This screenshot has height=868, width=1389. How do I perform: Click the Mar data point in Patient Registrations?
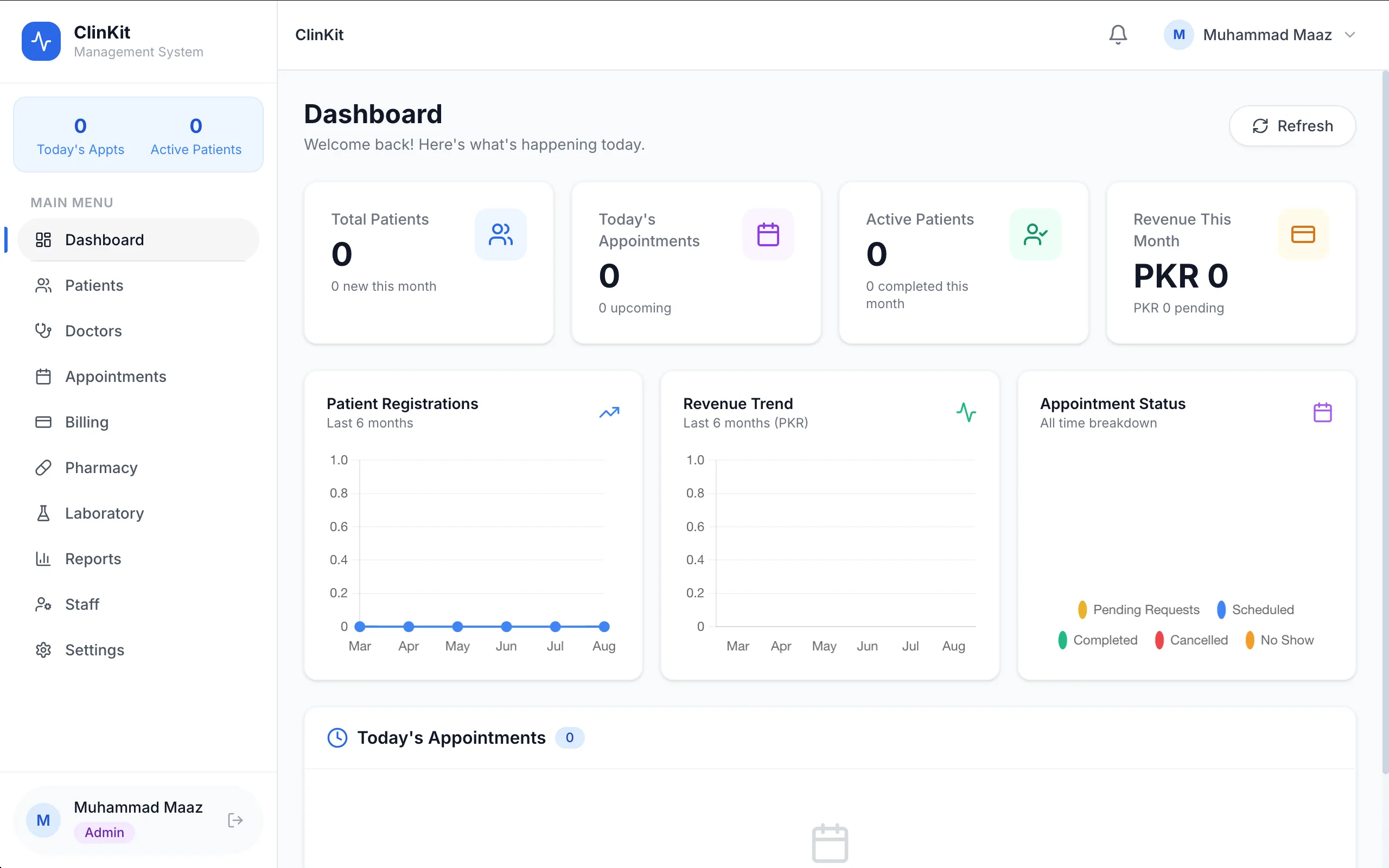(360, 626)
